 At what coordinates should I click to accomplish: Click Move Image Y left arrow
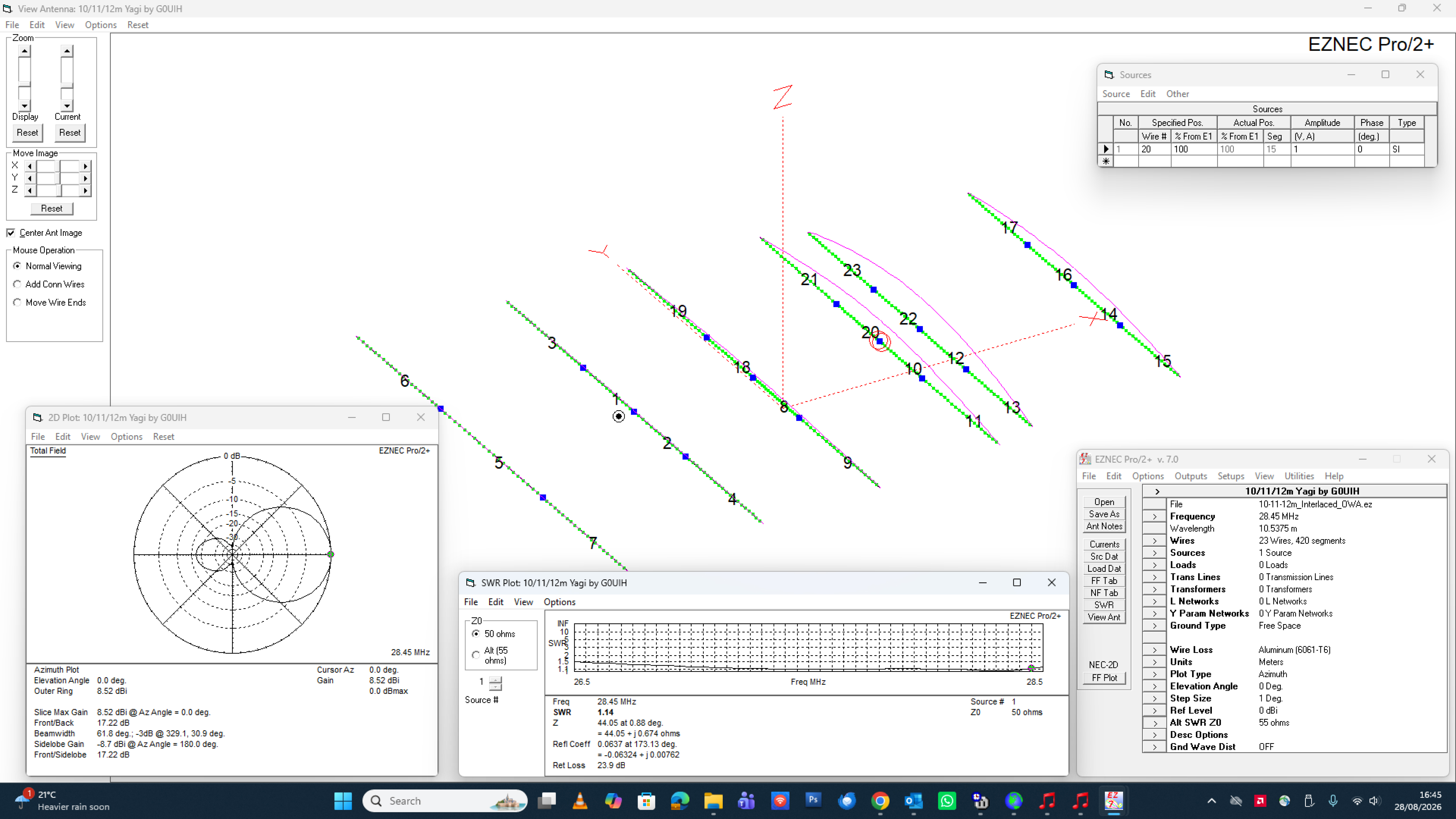click(29, 178)
